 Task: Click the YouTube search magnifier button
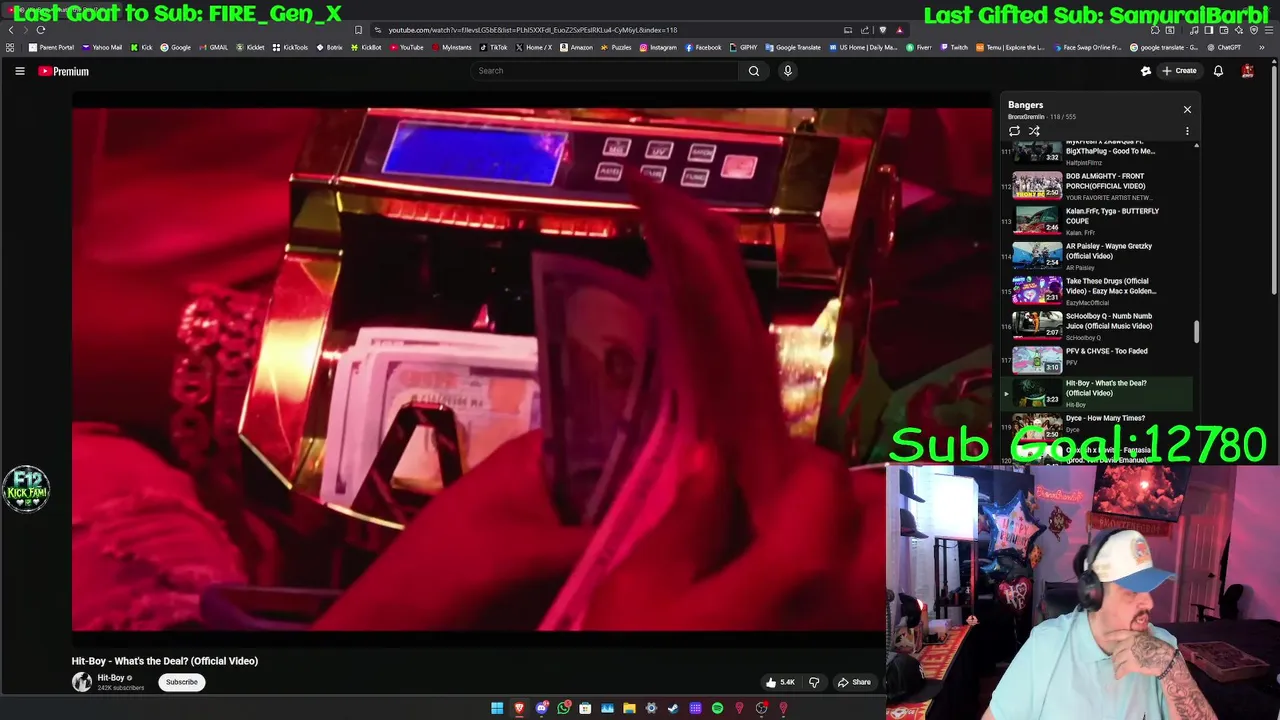tap(754, 71)
